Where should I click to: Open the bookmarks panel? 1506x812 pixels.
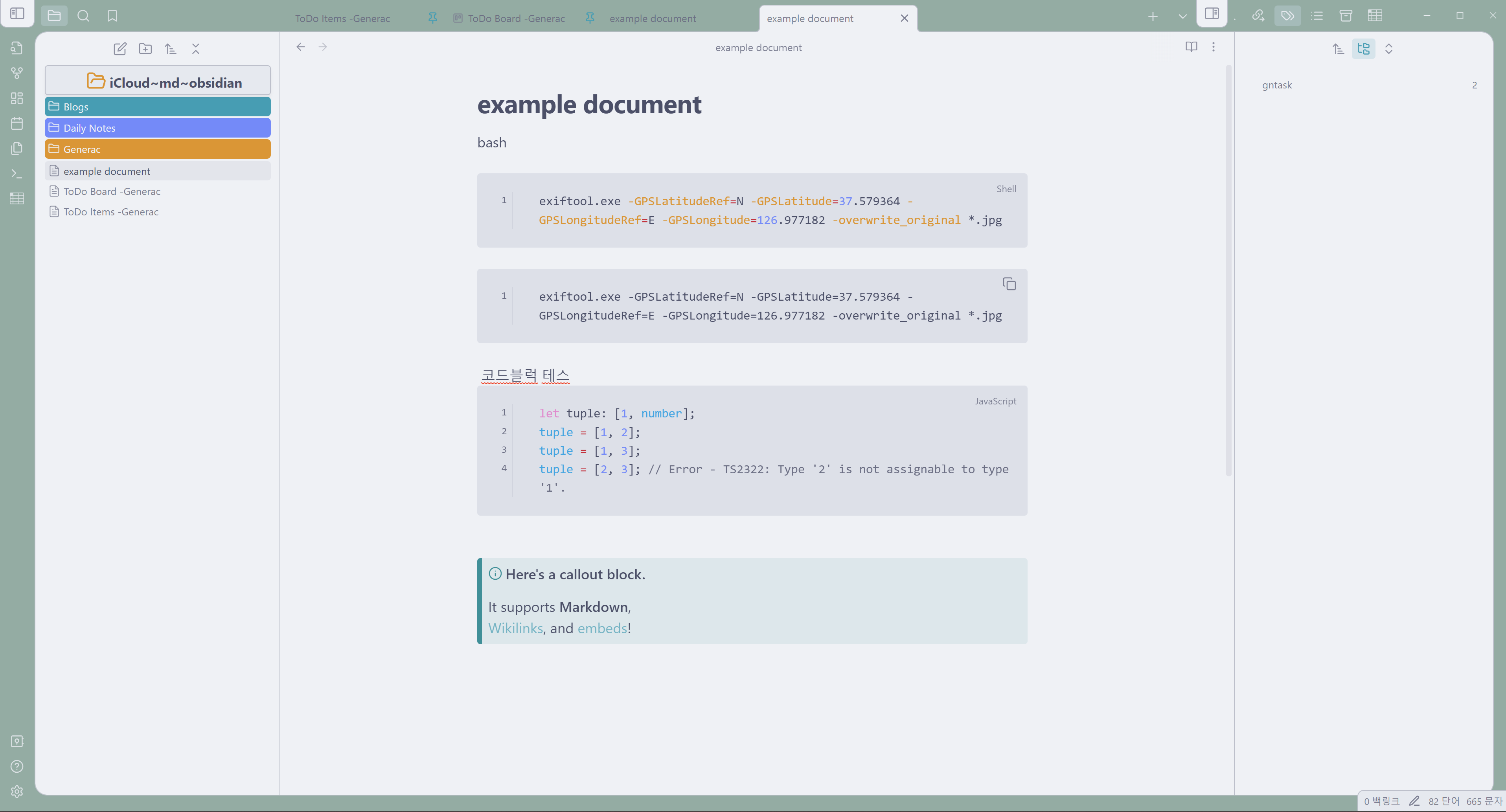click(112, 16)
